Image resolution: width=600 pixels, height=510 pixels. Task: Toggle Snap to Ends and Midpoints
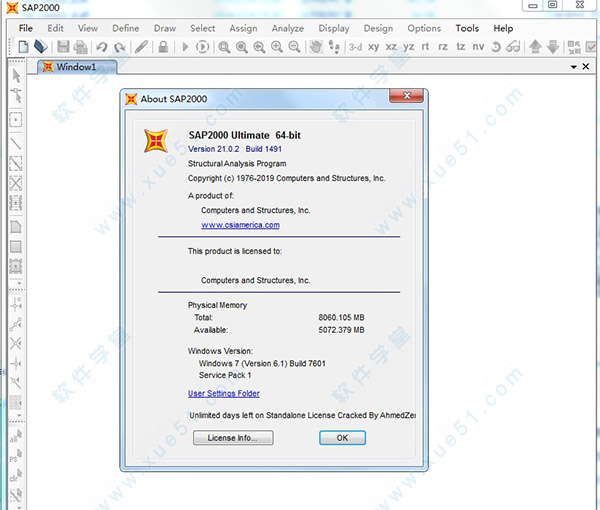(x=16, y=324)
